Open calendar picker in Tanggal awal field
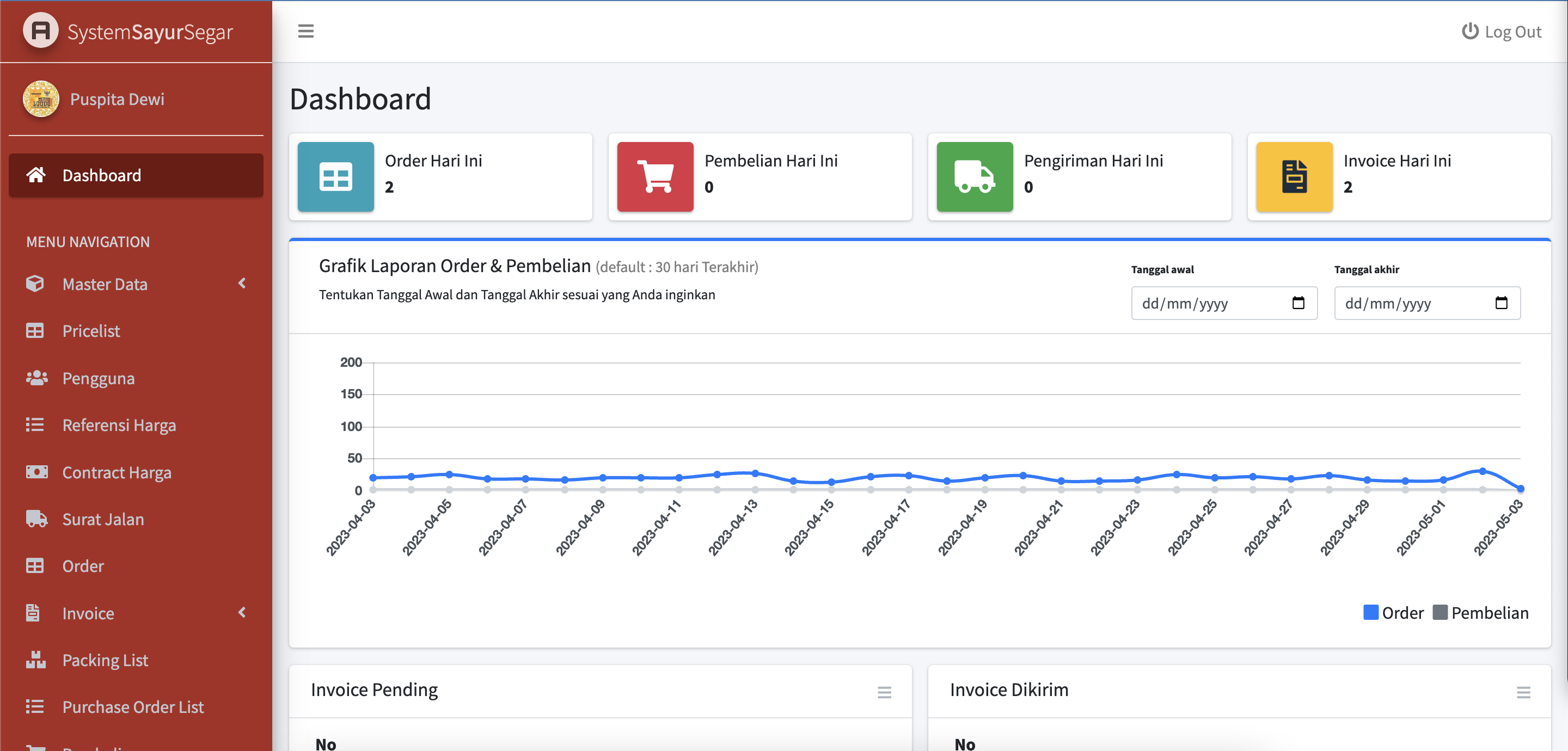This screenshot has height=751, width=1568. pyautogui.click(x=1298, y=303)
